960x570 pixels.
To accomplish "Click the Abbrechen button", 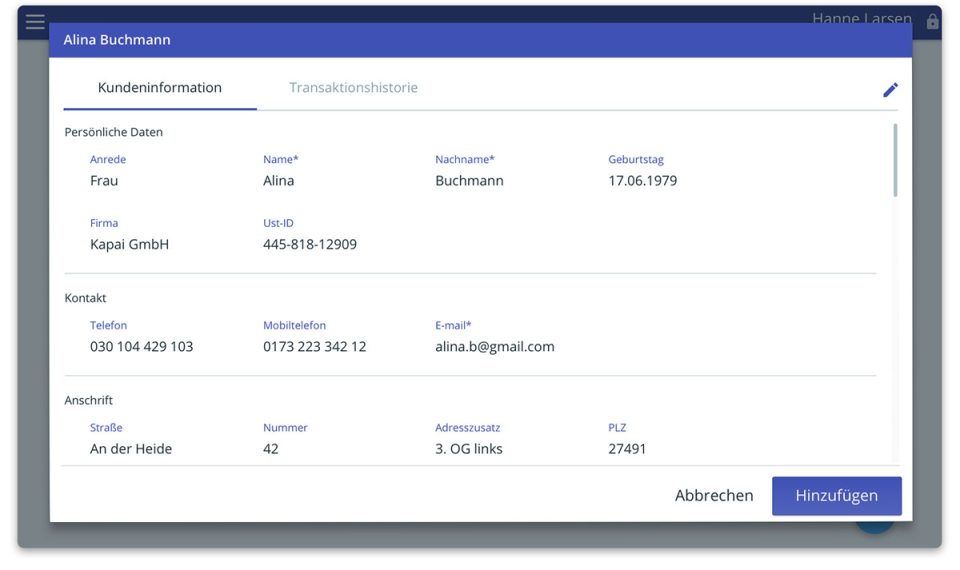I will pos(714,495).
